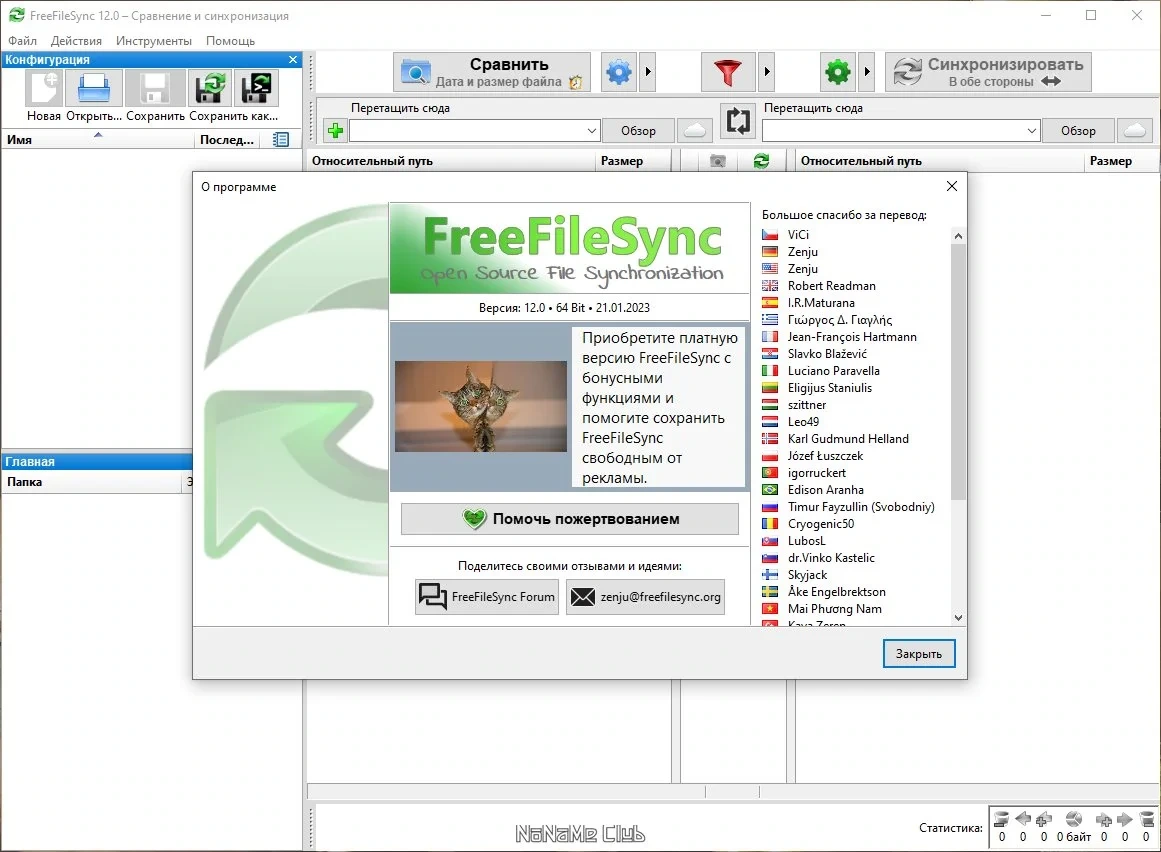The height and width of the screenshot is (852, 1161).
Task: Click right Обзор browse button
Action: [1078, 131]
